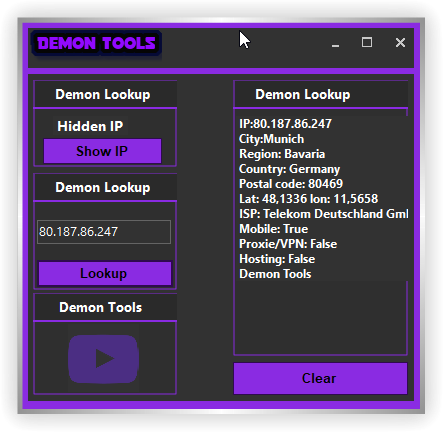Select the Mobile: True line
This screenshot has height=432, width=443.
pos(273,229)
